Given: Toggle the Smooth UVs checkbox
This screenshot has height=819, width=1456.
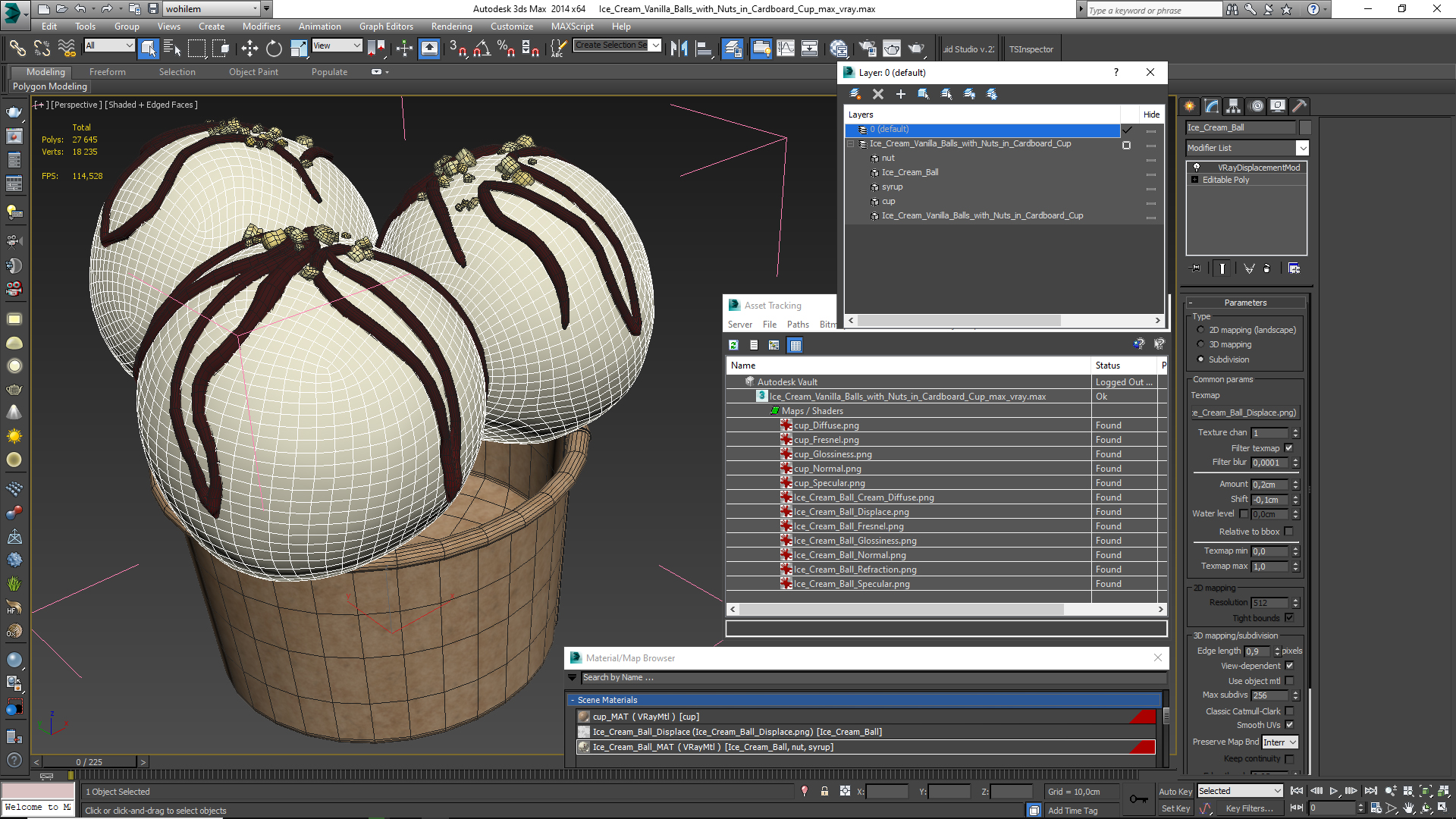Looking at the screenshot, I should (1289, 725).
